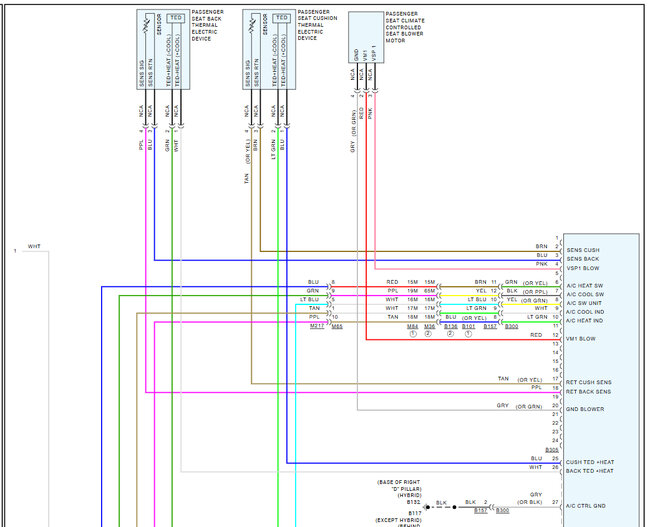Image resolution: width=650 pixels, height=527 pixels.
Task: Select the BACK TED +HEAT pin label
Action: point(590,471)
